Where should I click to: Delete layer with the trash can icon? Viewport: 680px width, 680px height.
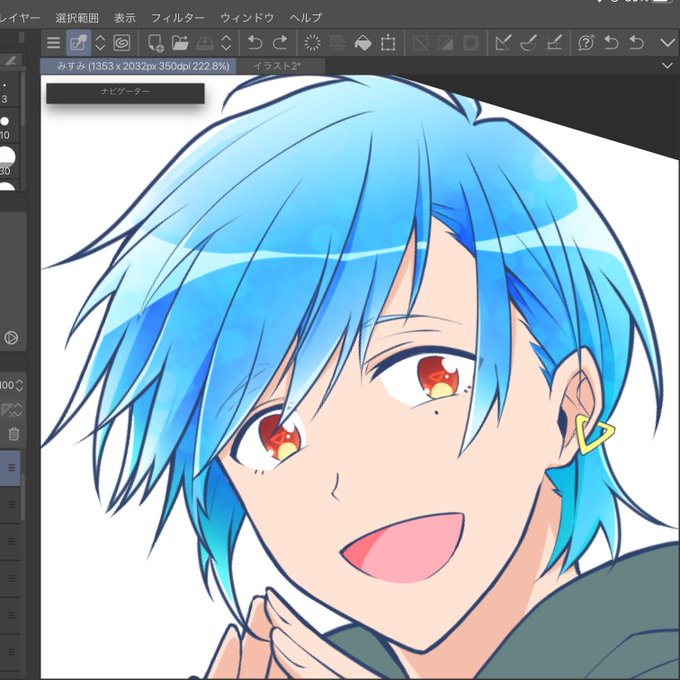14,434
